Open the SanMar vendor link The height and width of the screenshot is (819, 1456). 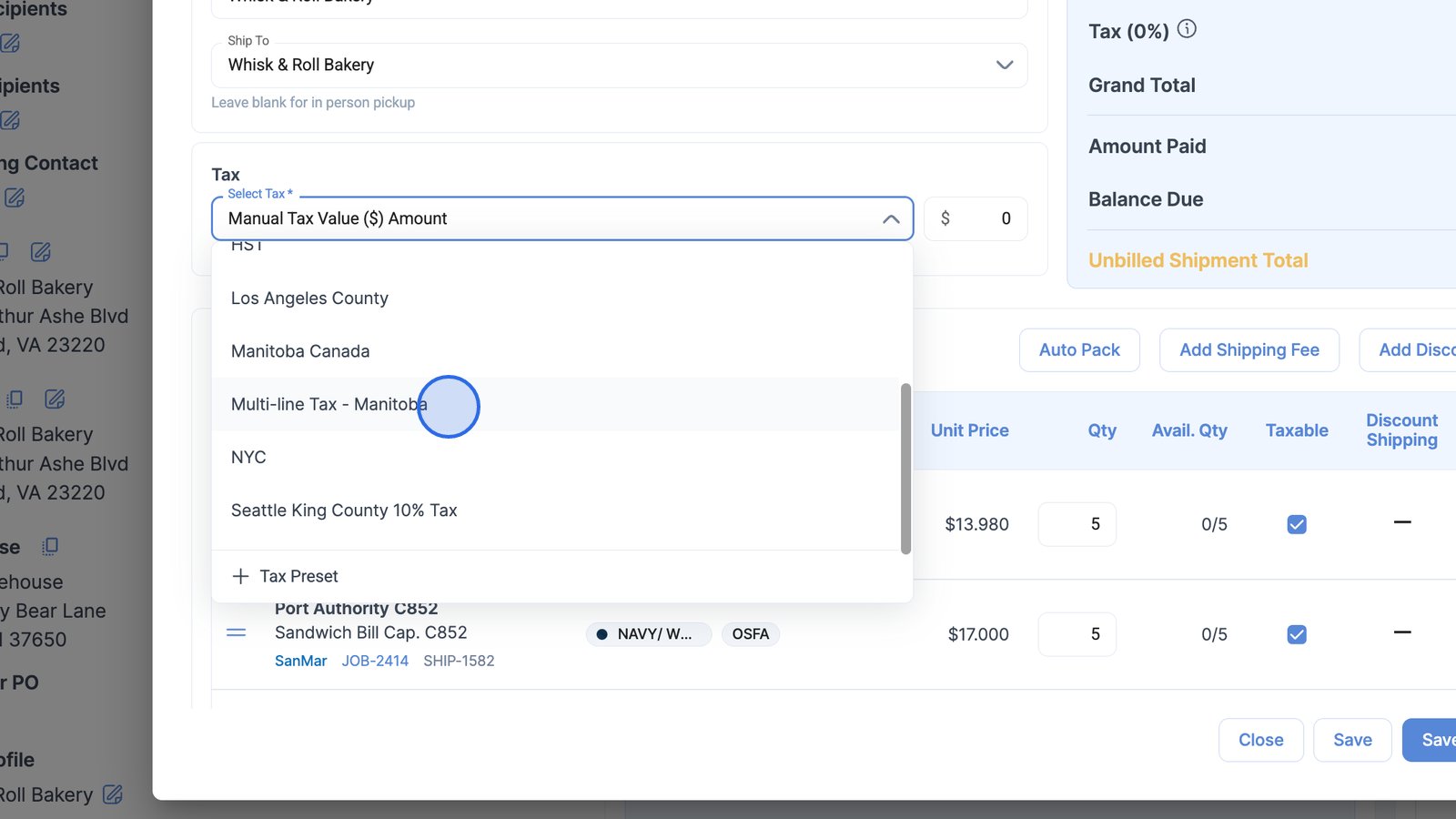(x=300, y=661)
